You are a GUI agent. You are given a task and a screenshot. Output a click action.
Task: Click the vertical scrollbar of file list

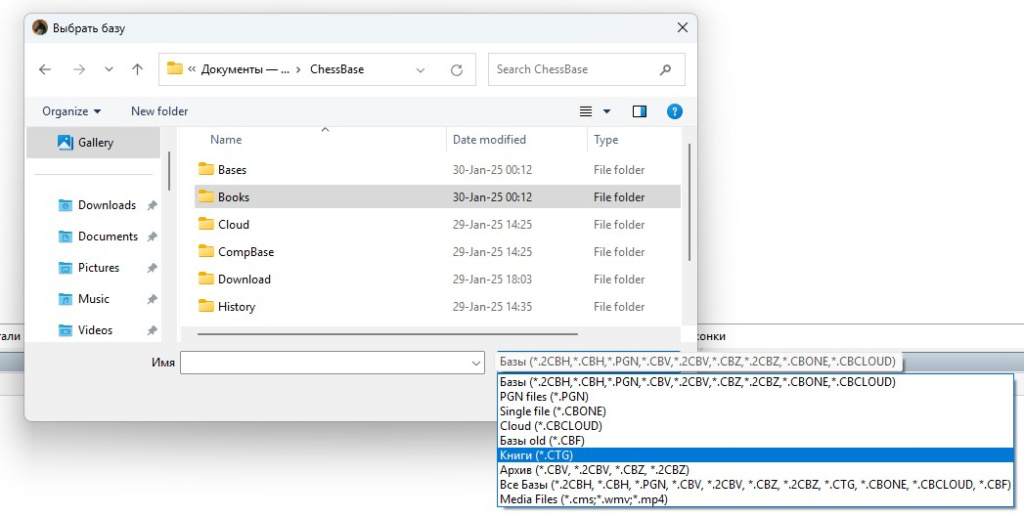(x=688, y=203)
